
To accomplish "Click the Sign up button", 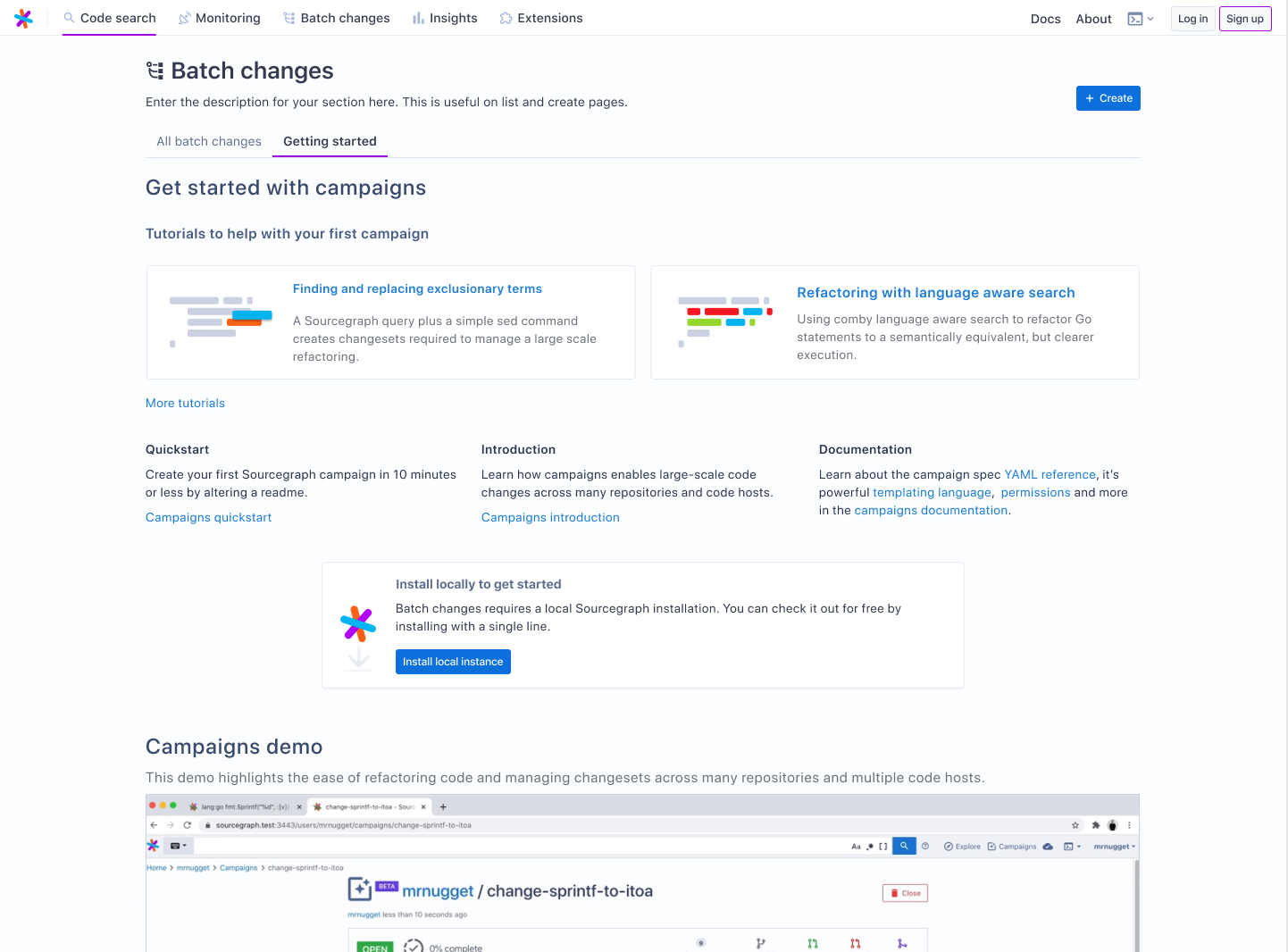I will (x=1244, y=19).
